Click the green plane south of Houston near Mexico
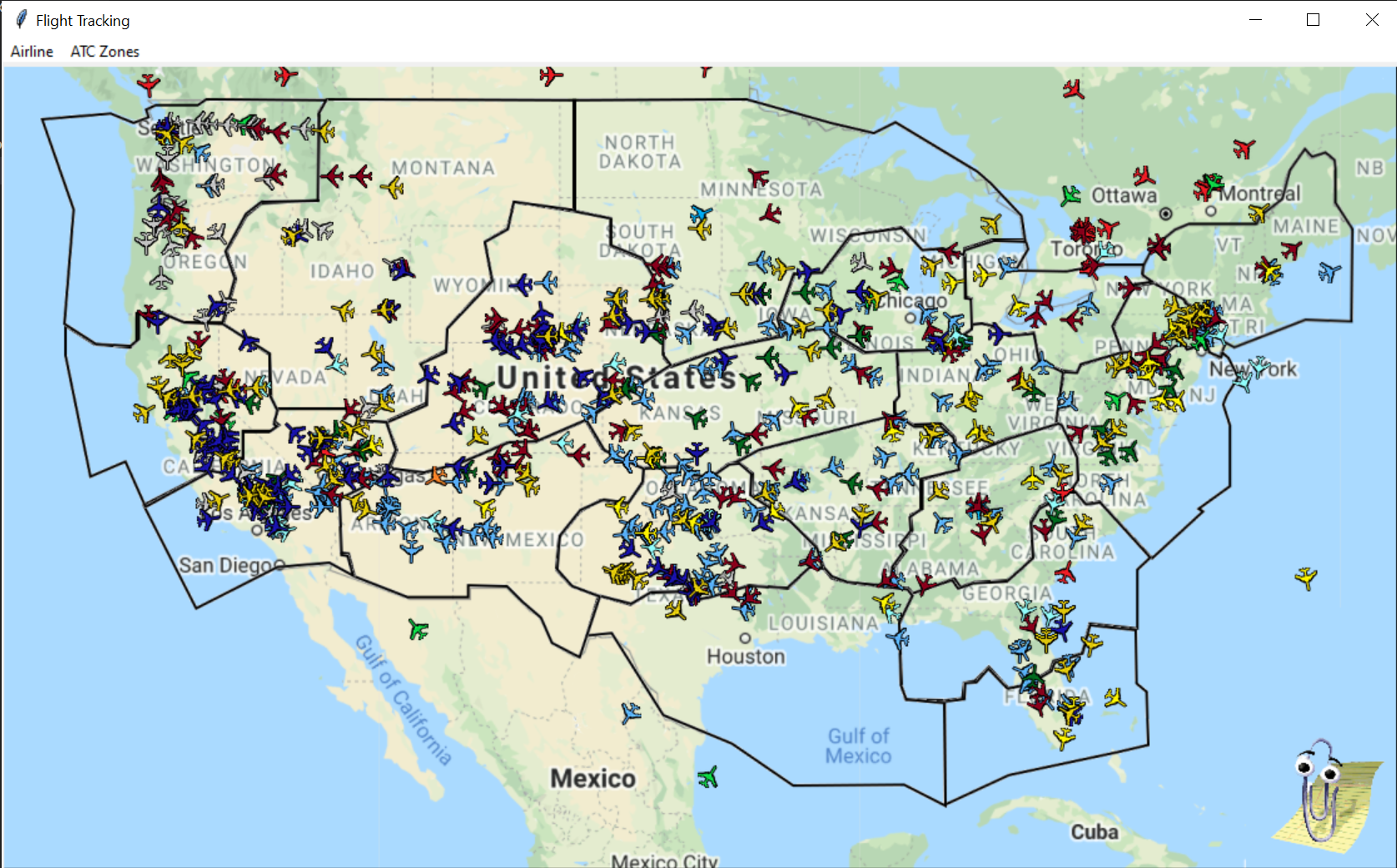The height and width of the screenshot is (868, 1397). [x=709, y=775]
